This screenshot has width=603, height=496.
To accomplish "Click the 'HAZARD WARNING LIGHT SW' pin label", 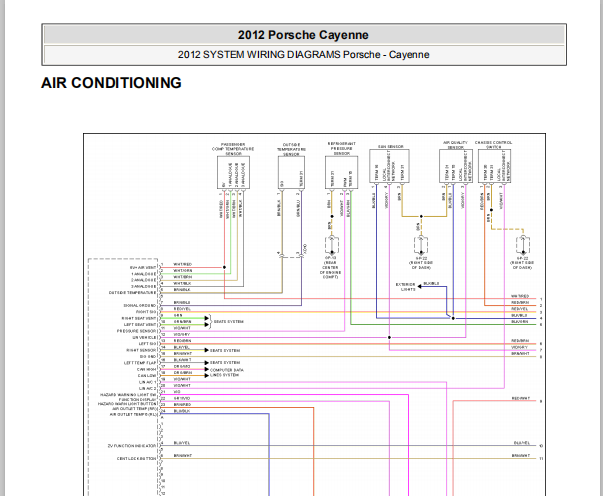I will pyautogui.click(x=128, y=395).
